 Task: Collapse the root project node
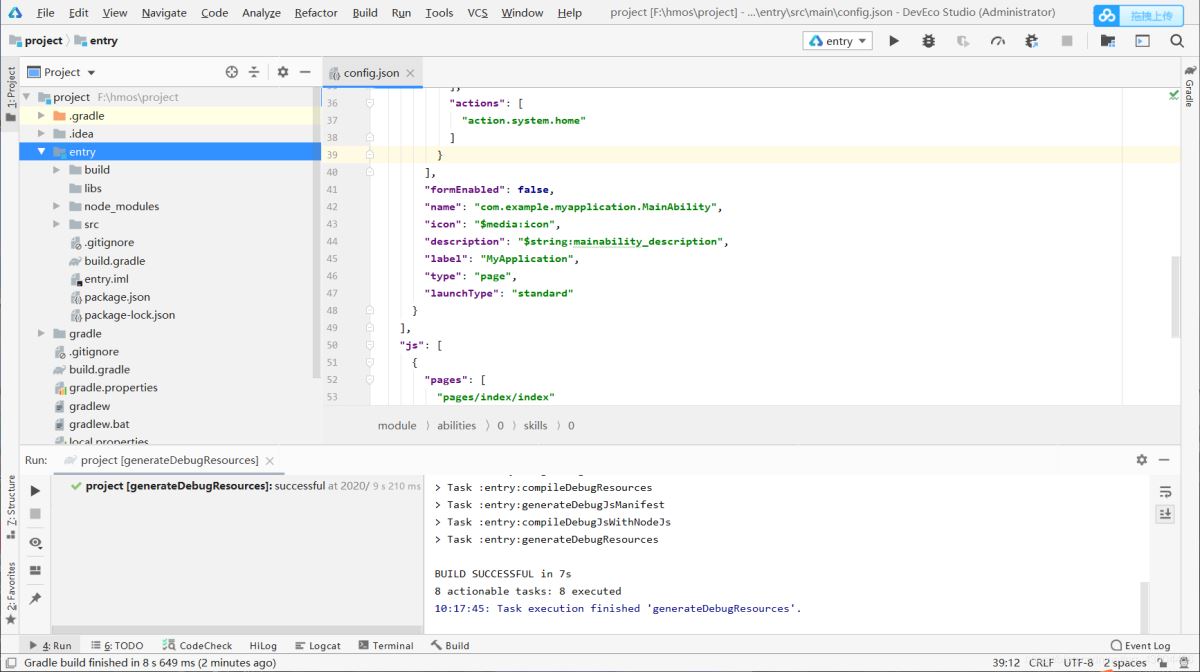26,97
